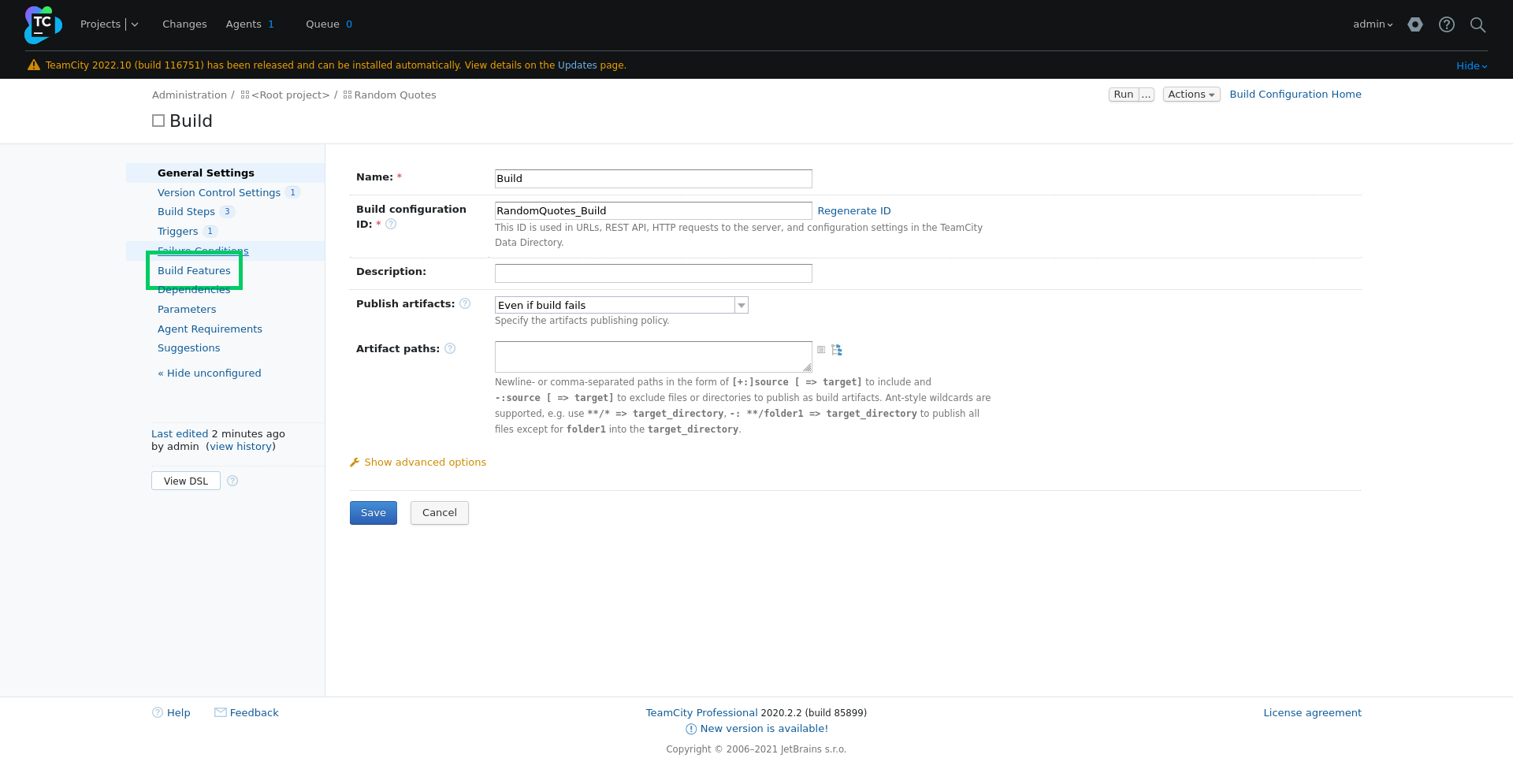Show advanced options
This screenshot has width=1513, height=784.
(x=426, y=463)
